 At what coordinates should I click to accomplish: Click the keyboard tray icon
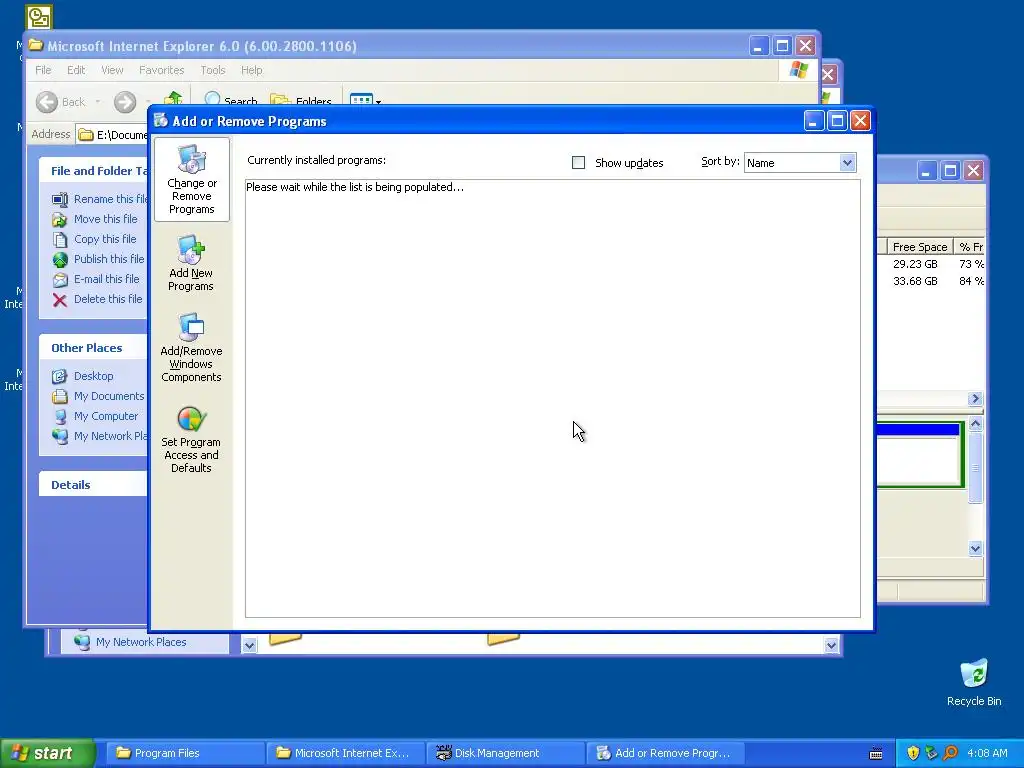(876, 754)
